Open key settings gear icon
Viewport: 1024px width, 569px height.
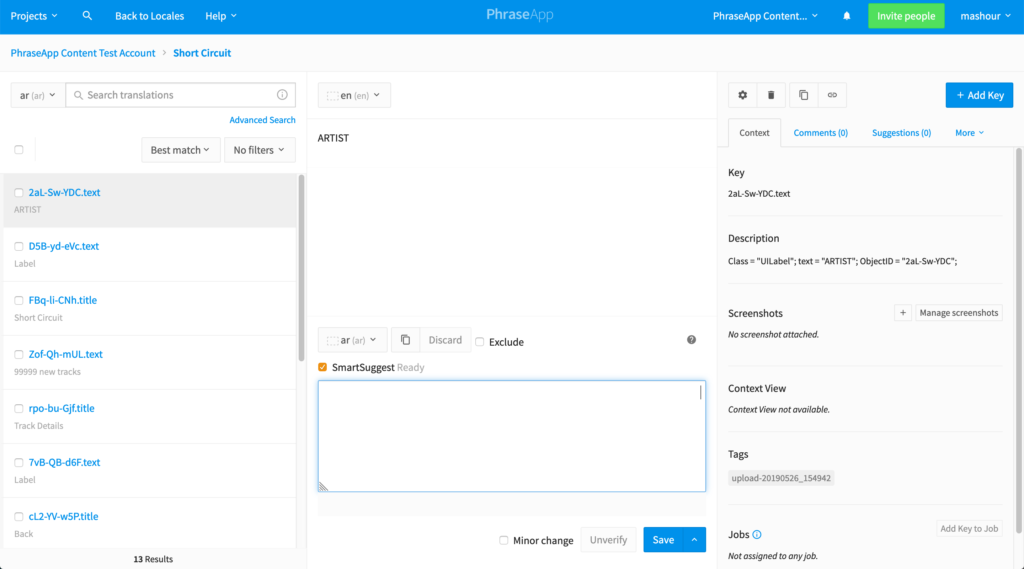[x=743, y=95]
